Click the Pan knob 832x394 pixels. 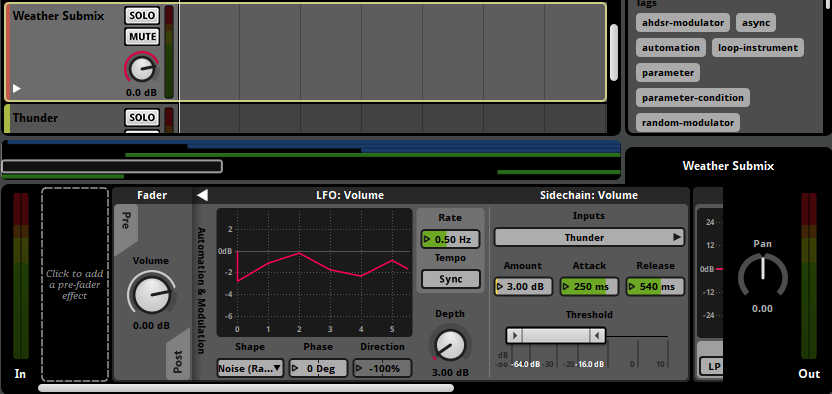click(762, 275)
